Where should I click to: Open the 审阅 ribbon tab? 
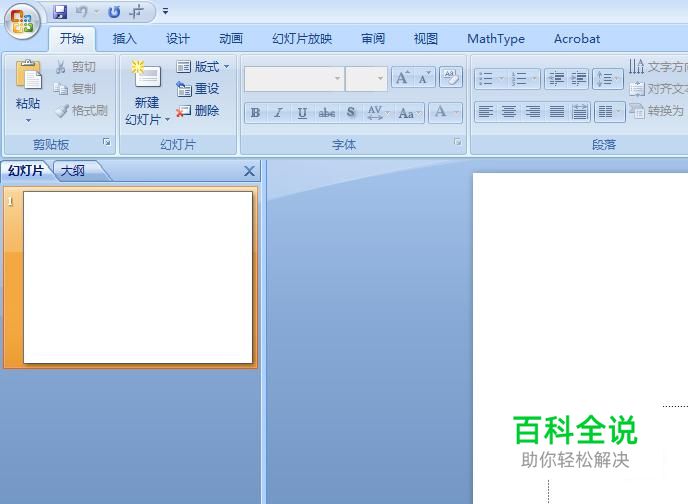point(373,39)
